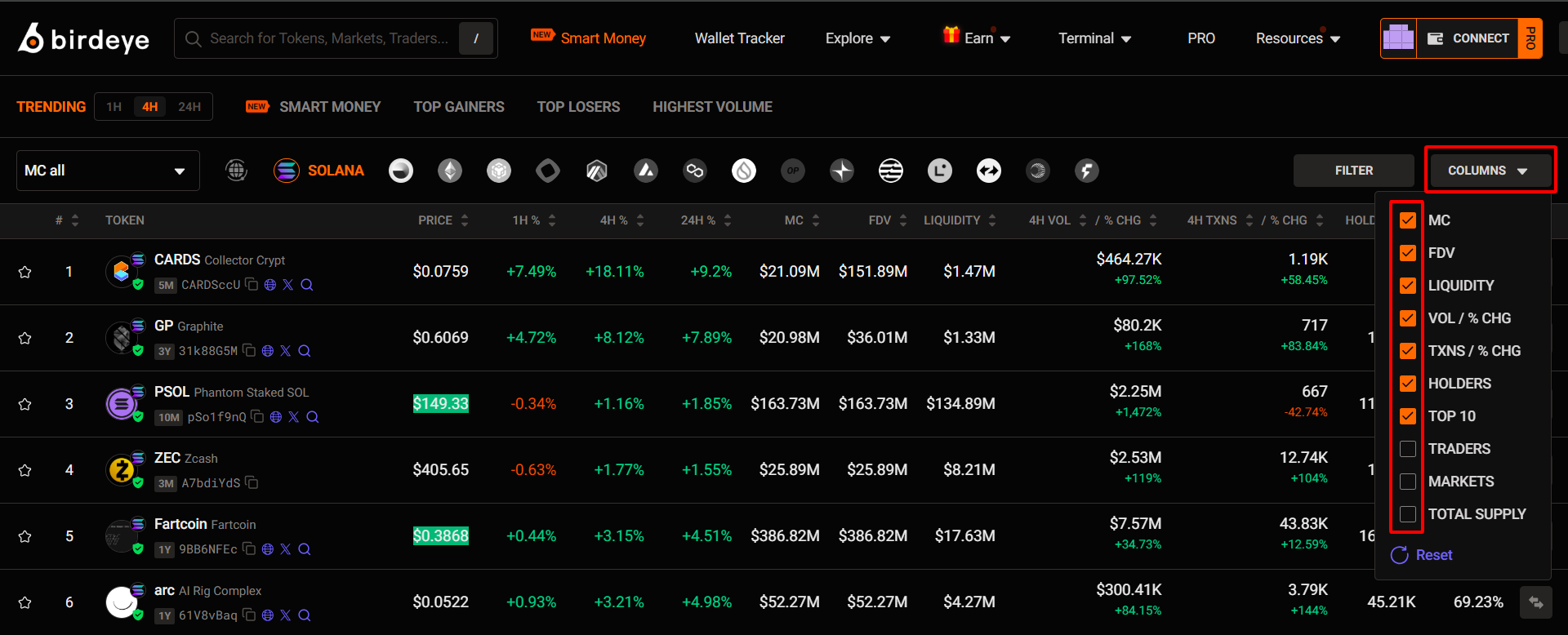Sort by LIQUIDITY column
Image resolution: width=1568 pixels, height=635 pixels.
pyautogui.click(x=960, y=220)
